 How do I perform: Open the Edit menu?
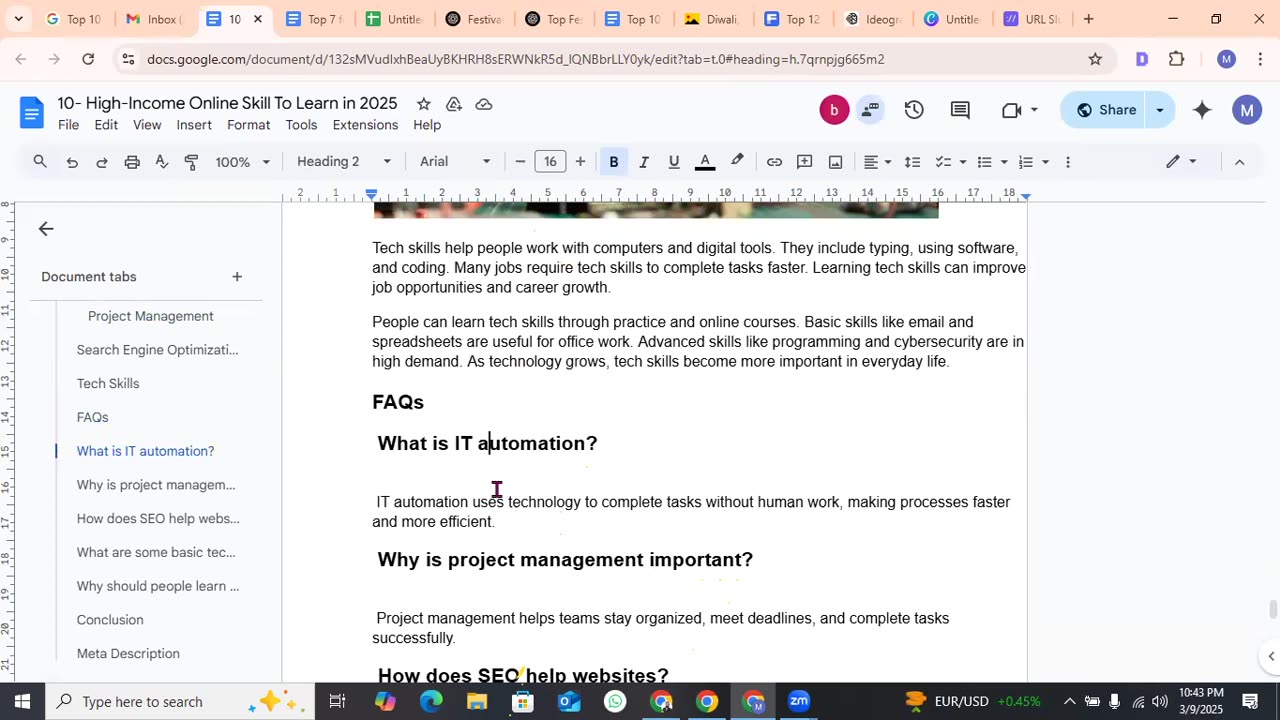pyautogui.click(x=106, y=125)
